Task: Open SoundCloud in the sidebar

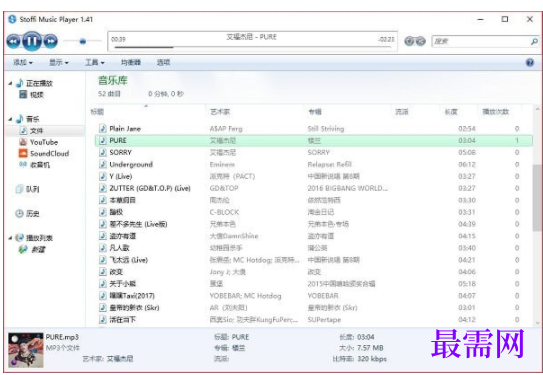Action: click(44, 153)
